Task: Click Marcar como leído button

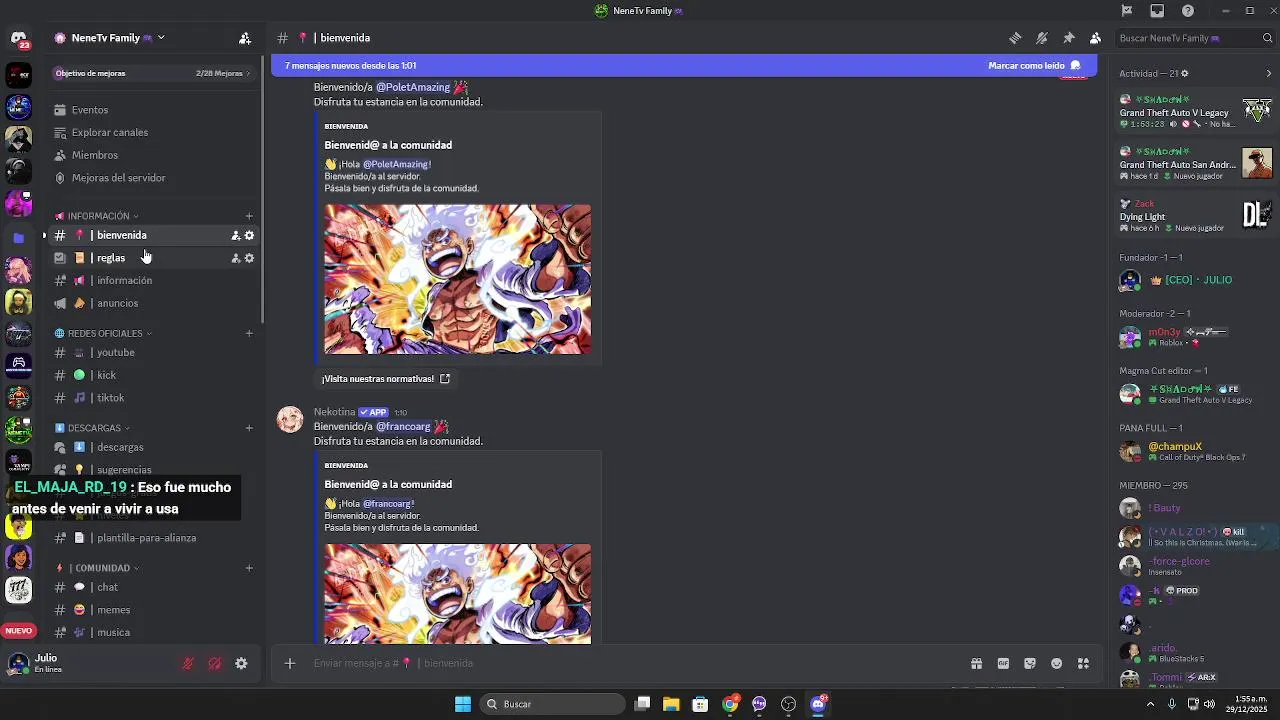Action: coord(1034,65)
